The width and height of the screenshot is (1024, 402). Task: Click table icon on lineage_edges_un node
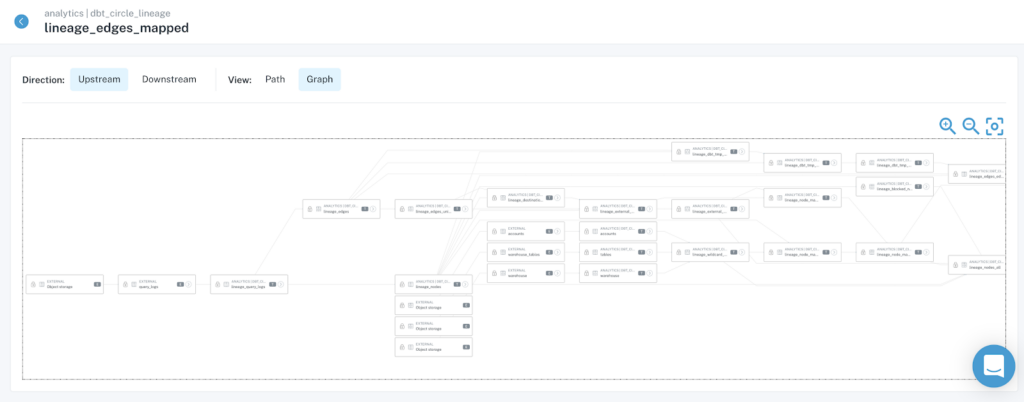pos(409,209)
